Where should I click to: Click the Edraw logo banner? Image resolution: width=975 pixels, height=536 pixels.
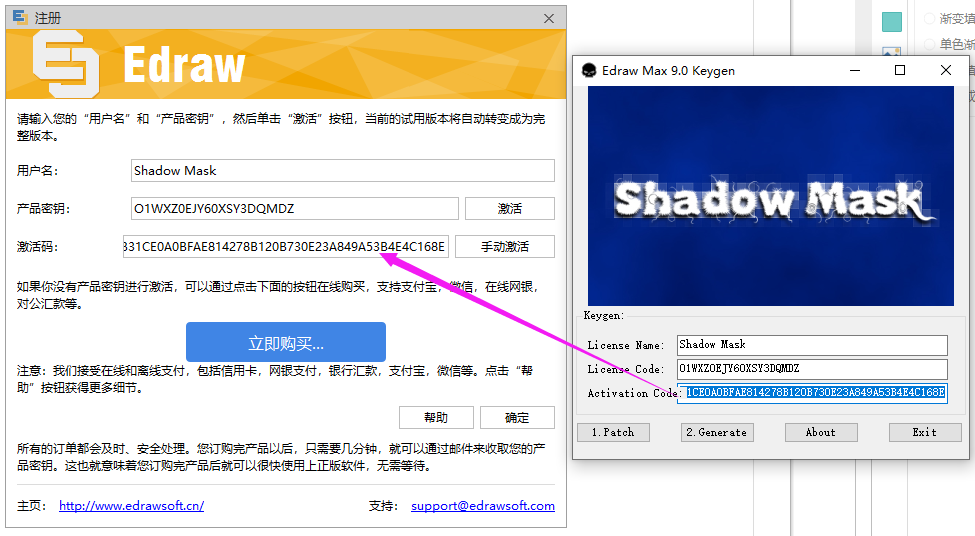point(285,64)
